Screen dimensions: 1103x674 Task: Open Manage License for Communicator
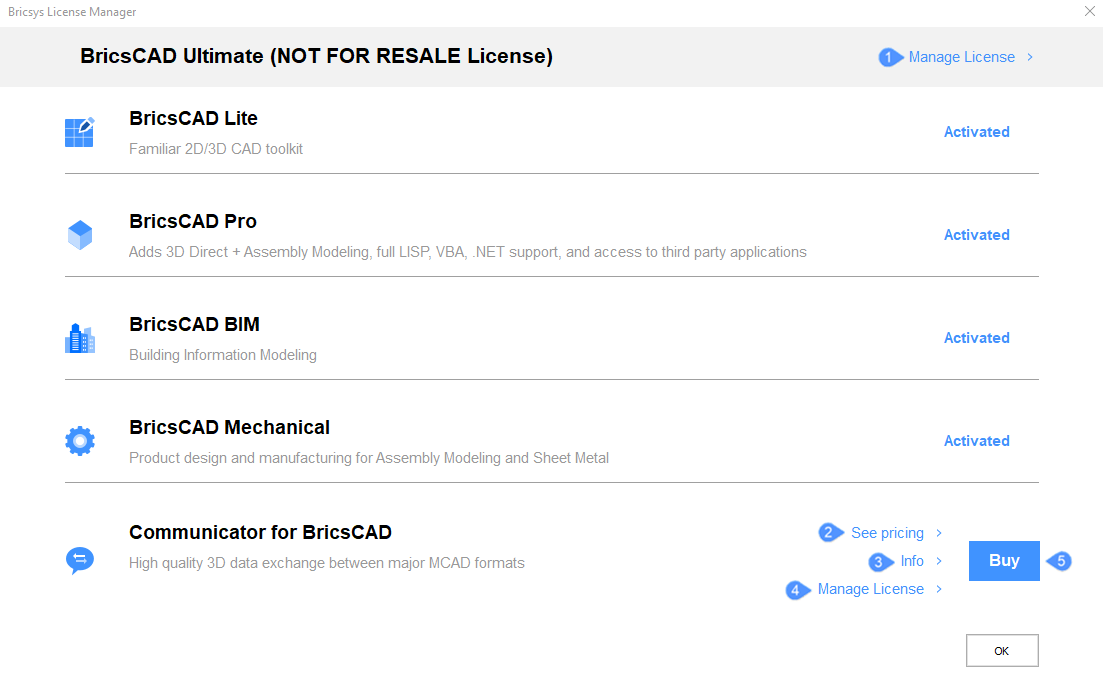tap(870, 589)
